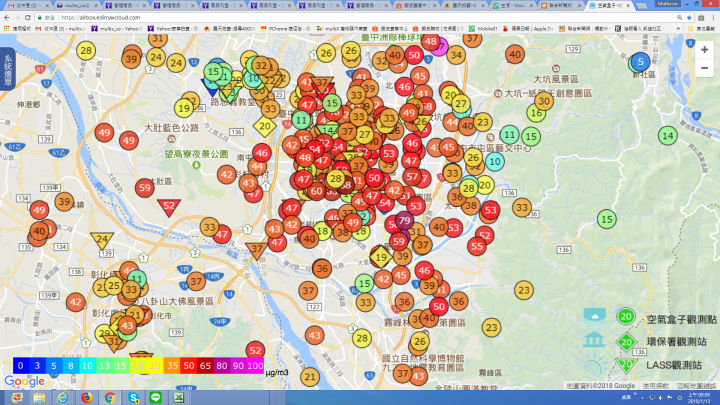Open the yellow triangle 24 LASS marker
This screenshot has height=405, width=720.
point(102,240)
